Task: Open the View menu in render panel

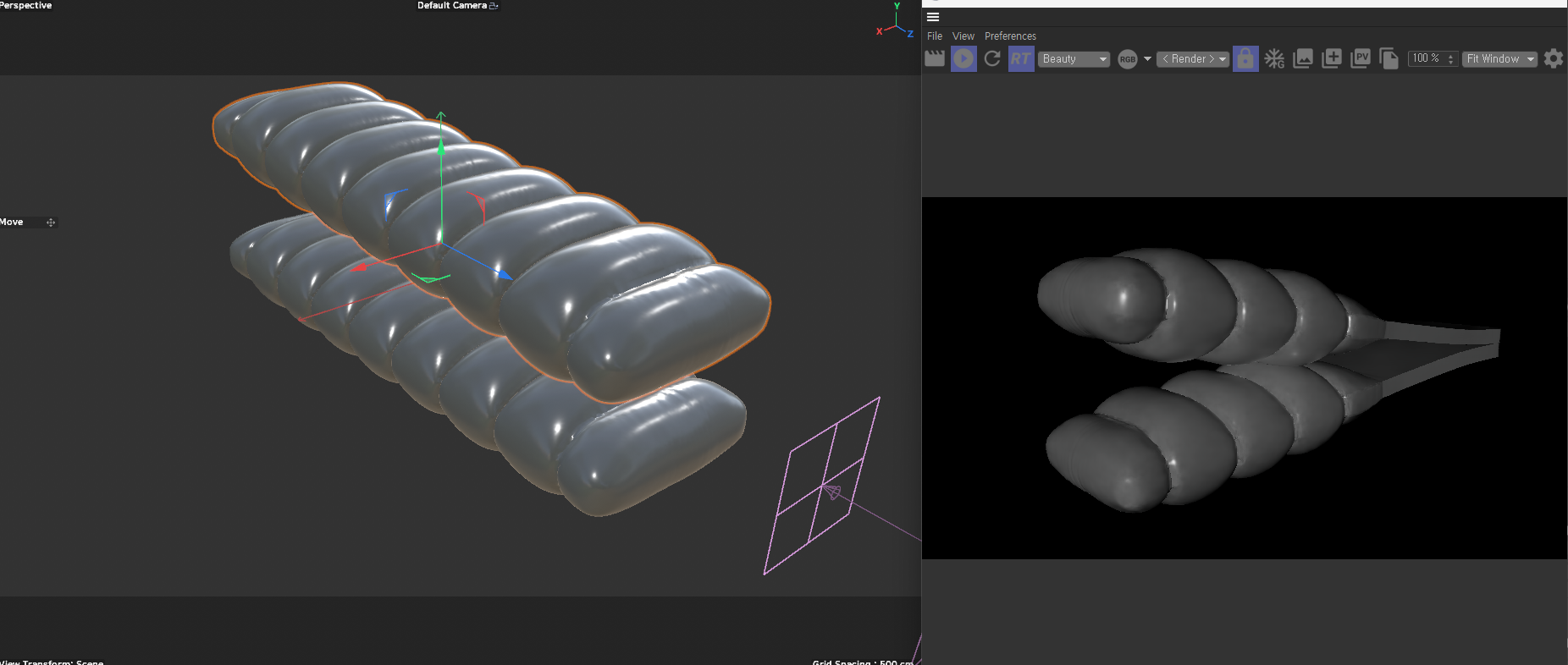Action: click(963, 36)
